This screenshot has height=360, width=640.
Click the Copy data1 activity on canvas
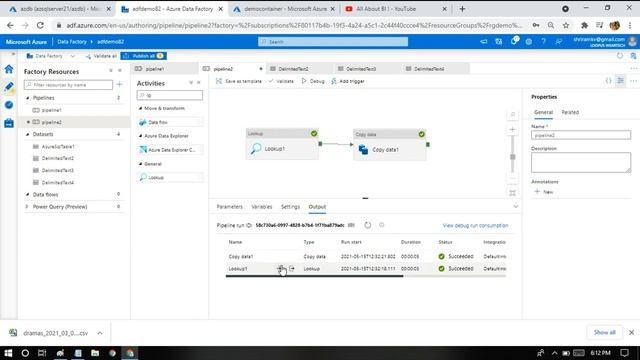(x=390, y=145)
